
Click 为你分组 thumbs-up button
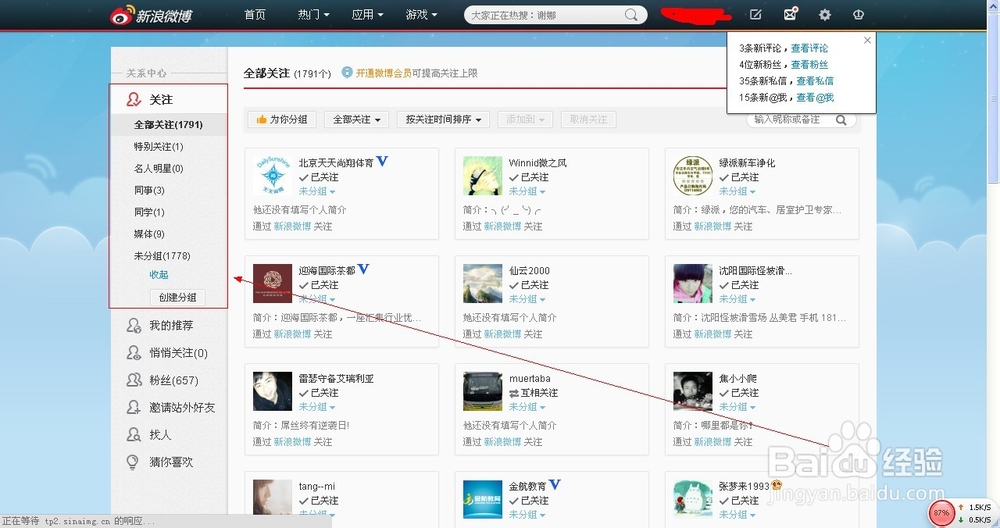(x=281, y=119)
